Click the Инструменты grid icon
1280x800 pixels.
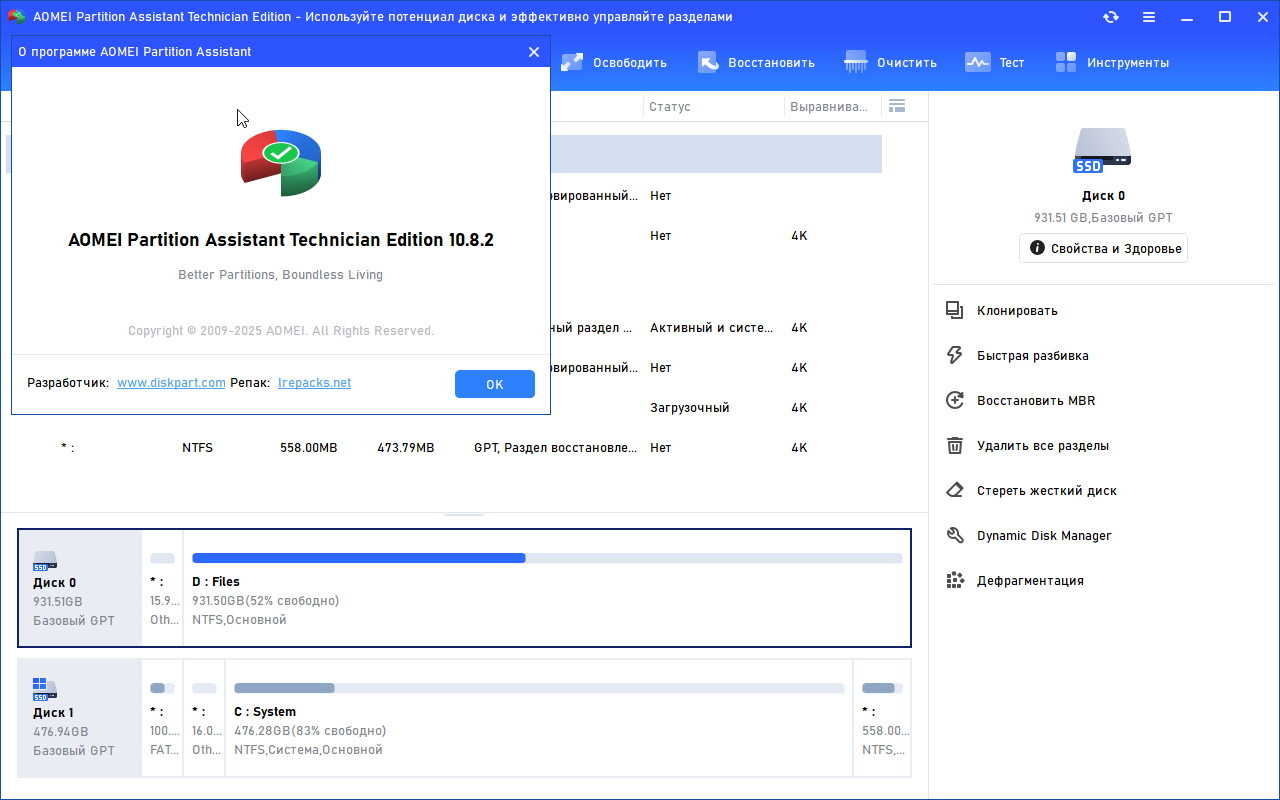point(1066,62)
